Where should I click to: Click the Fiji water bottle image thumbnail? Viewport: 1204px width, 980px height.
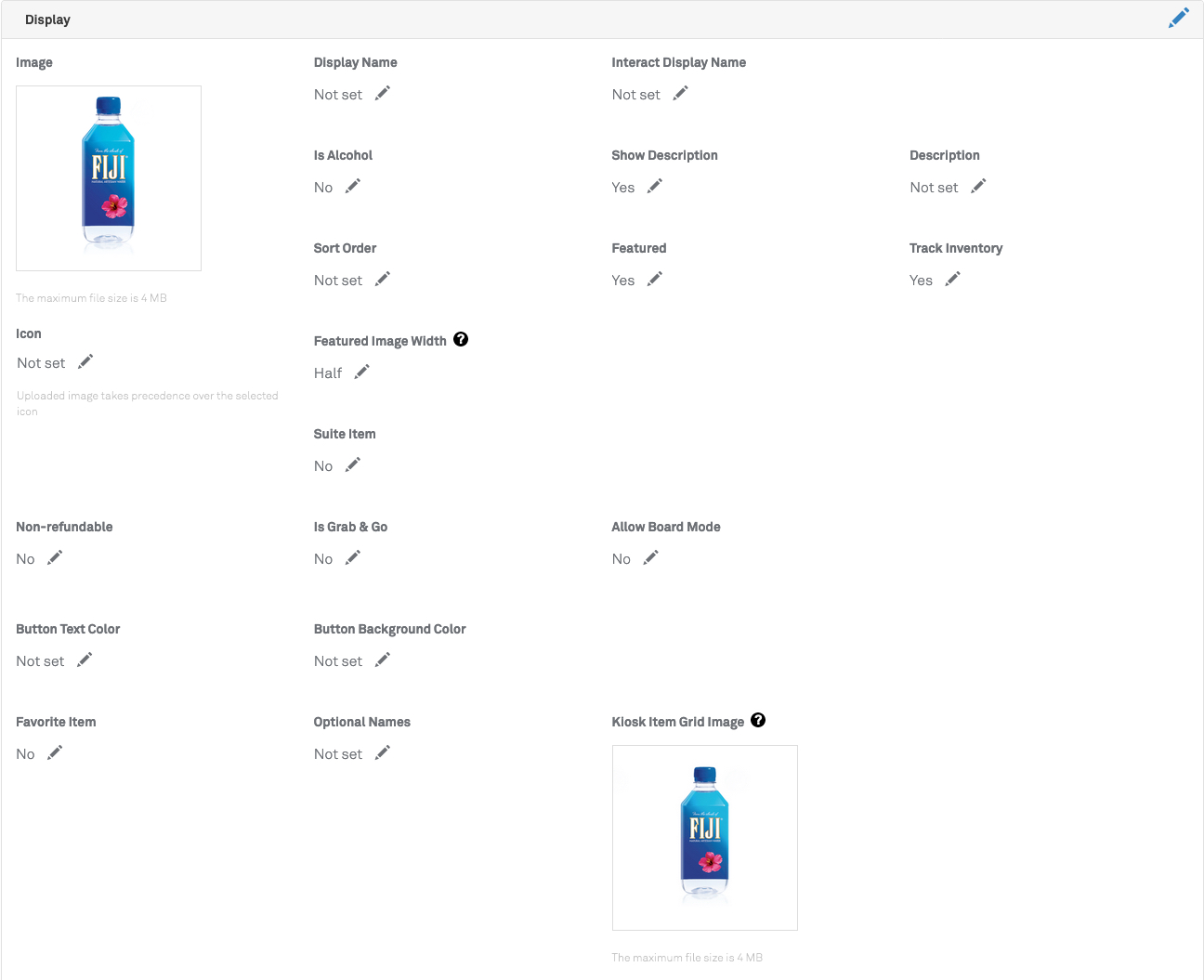click(109, 177)
